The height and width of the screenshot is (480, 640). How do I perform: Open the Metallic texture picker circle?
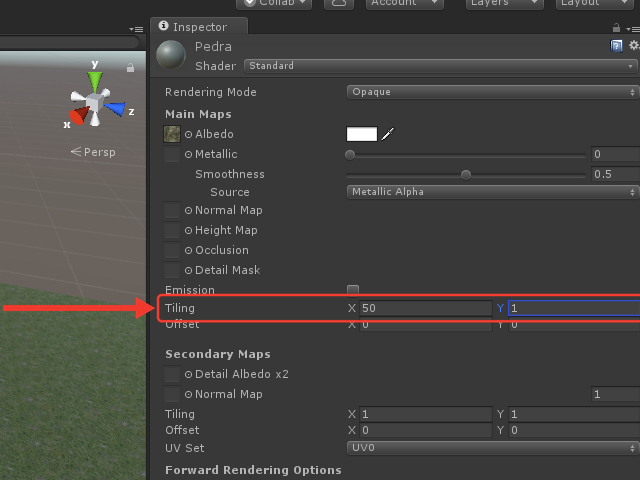coord(188,154)
